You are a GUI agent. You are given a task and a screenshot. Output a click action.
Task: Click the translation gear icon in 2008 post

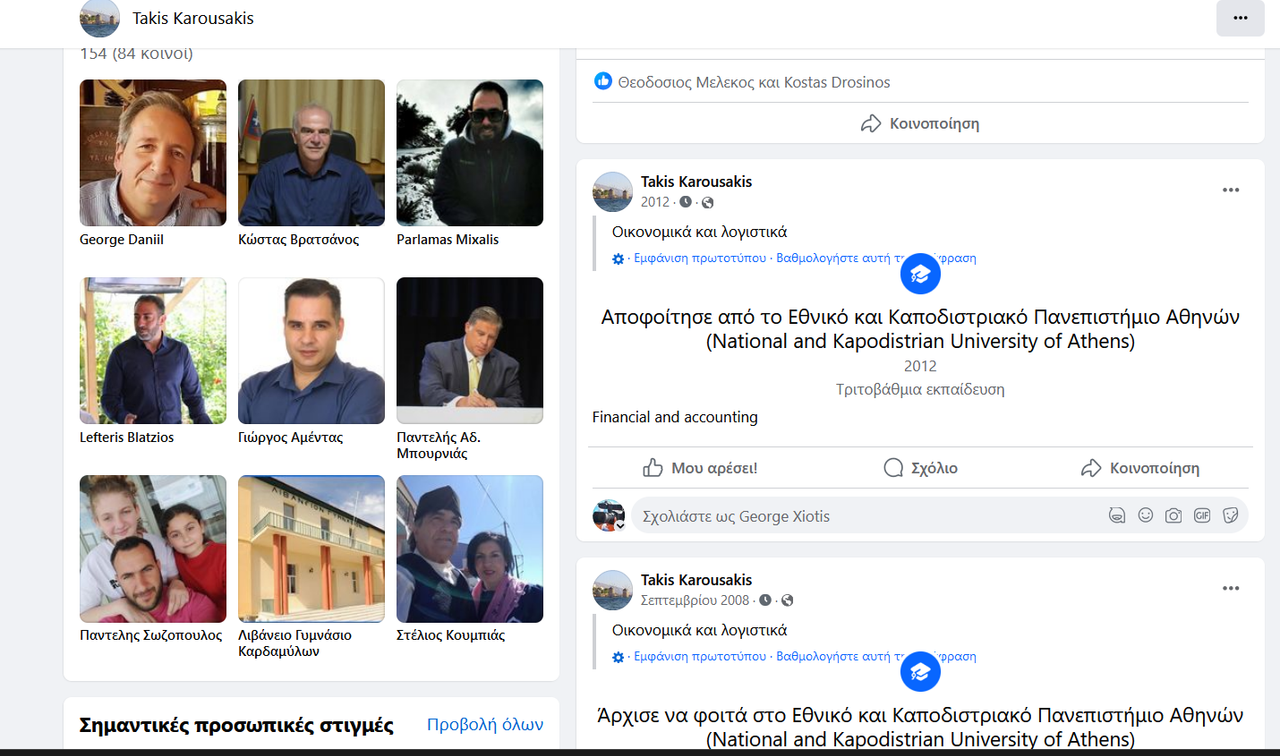(x=618, y=657)
